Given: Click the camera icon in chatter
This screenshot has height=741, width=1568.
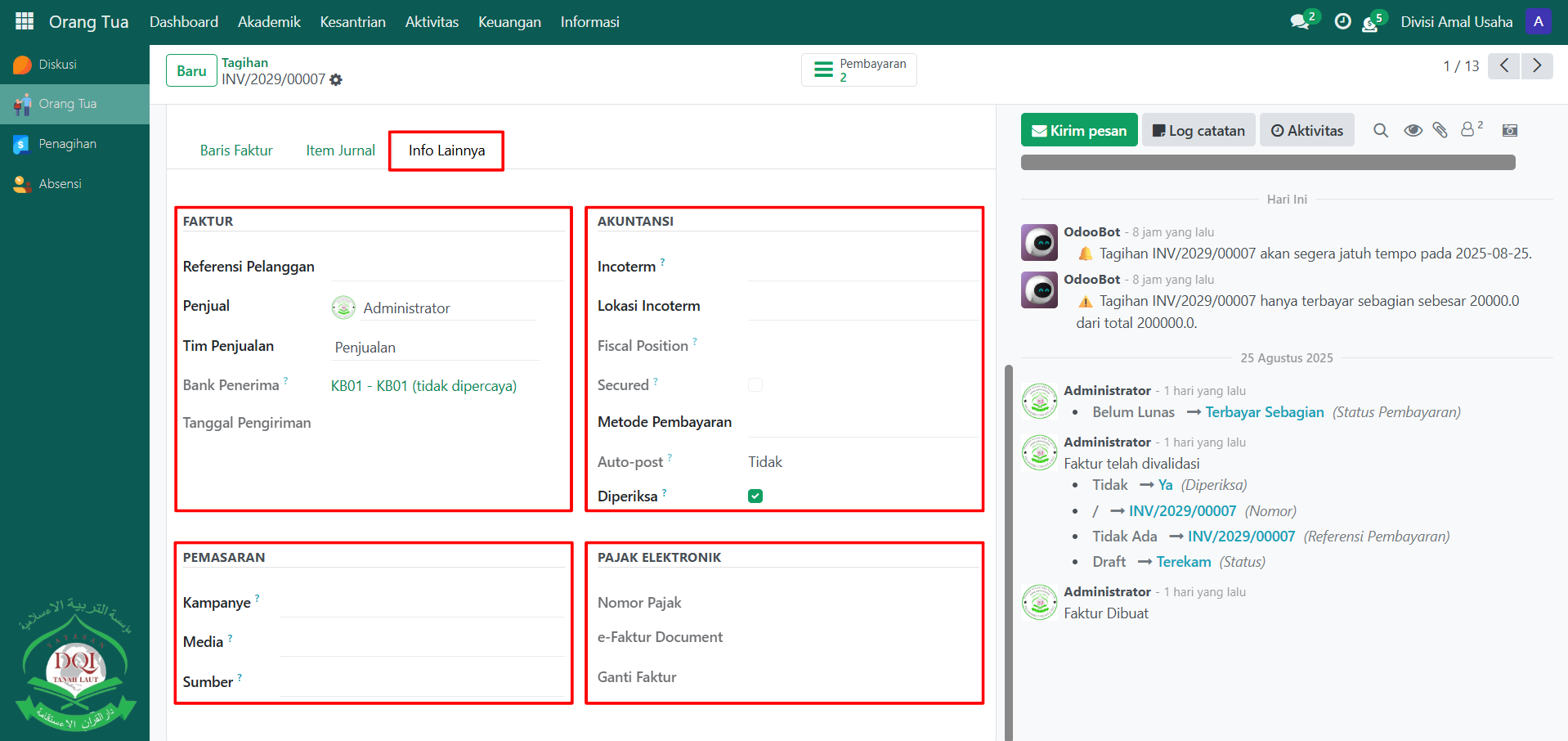Looking at the screenshot, I should (1510, 131).
